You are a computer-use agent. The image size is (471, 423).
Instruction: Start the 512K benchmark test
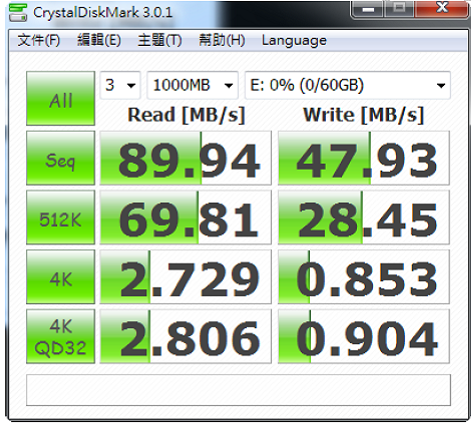[x=60, y=217]
